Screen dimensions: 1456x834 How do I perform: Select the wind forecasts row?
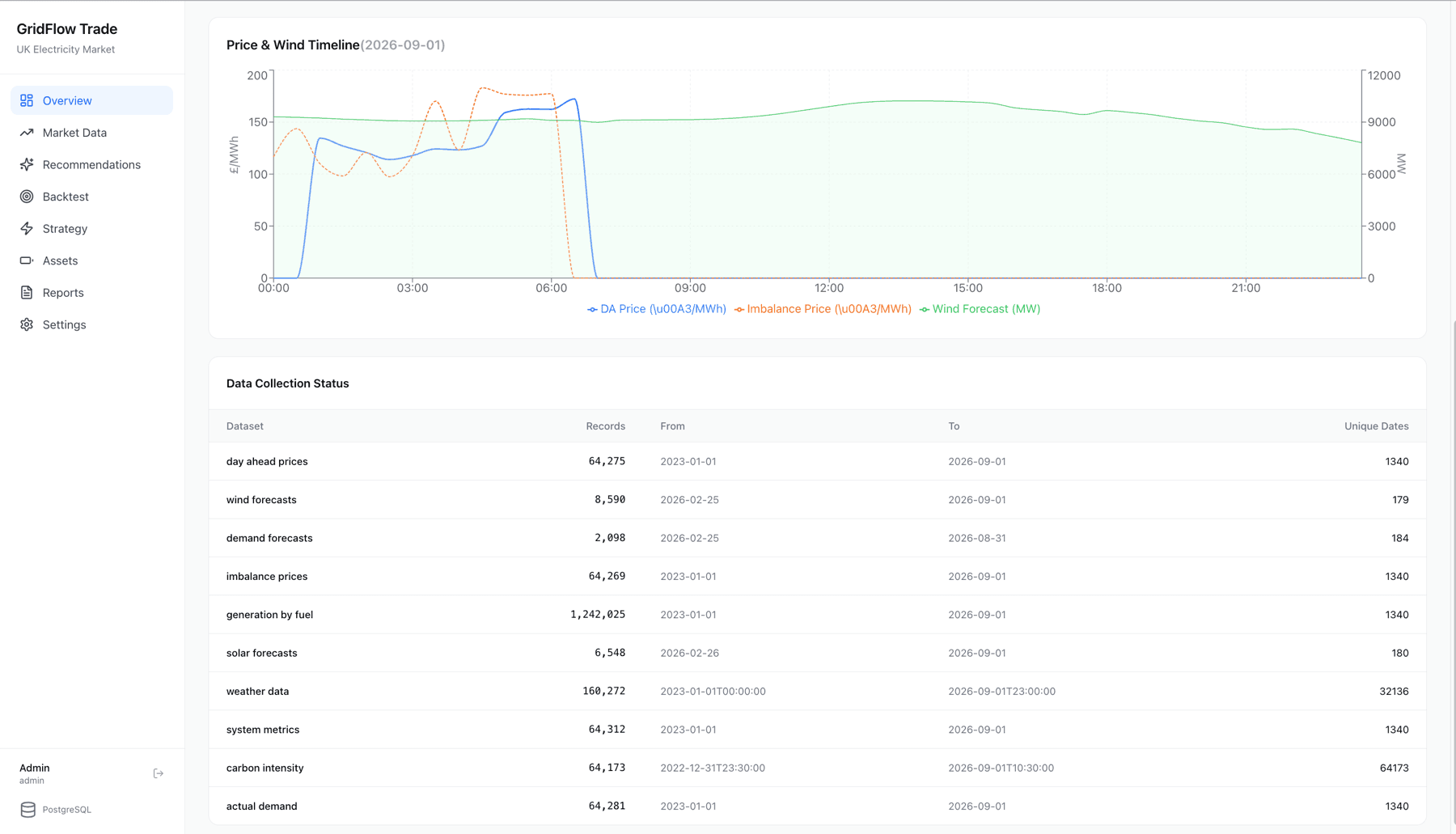point(817,500)
